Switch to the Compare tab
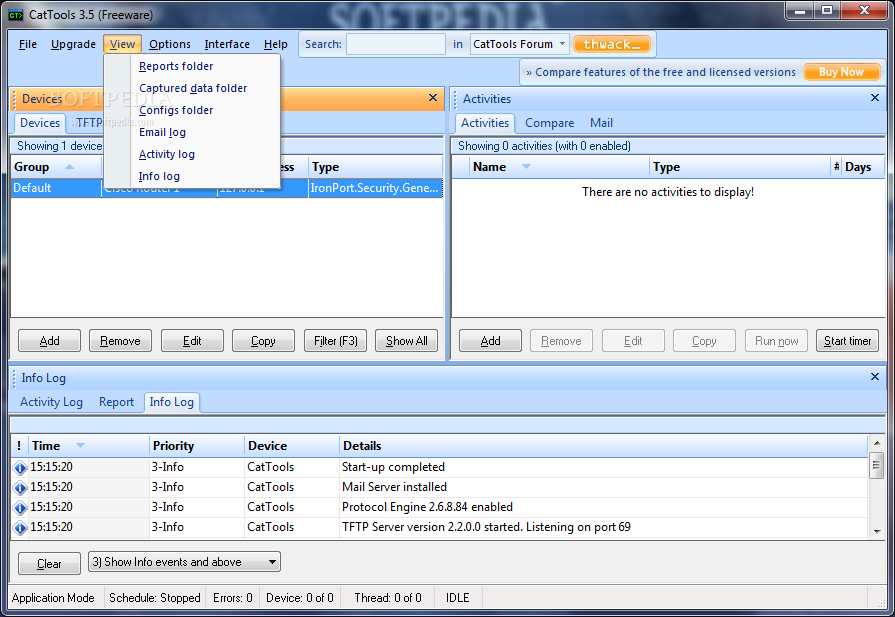This screenshot has width=895, height=617. [x=549, y=123]
